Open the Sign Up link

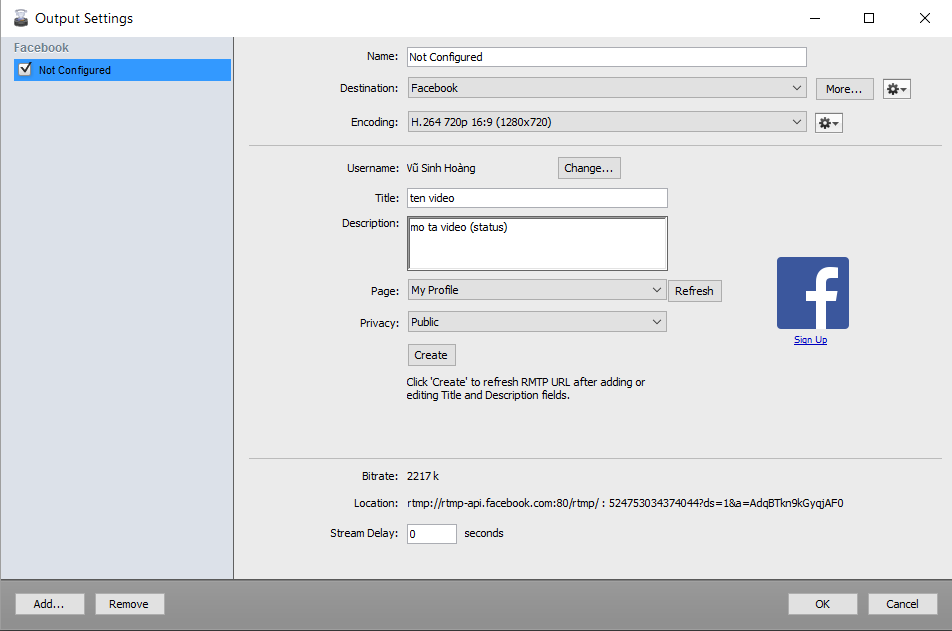tap(810, 340)
